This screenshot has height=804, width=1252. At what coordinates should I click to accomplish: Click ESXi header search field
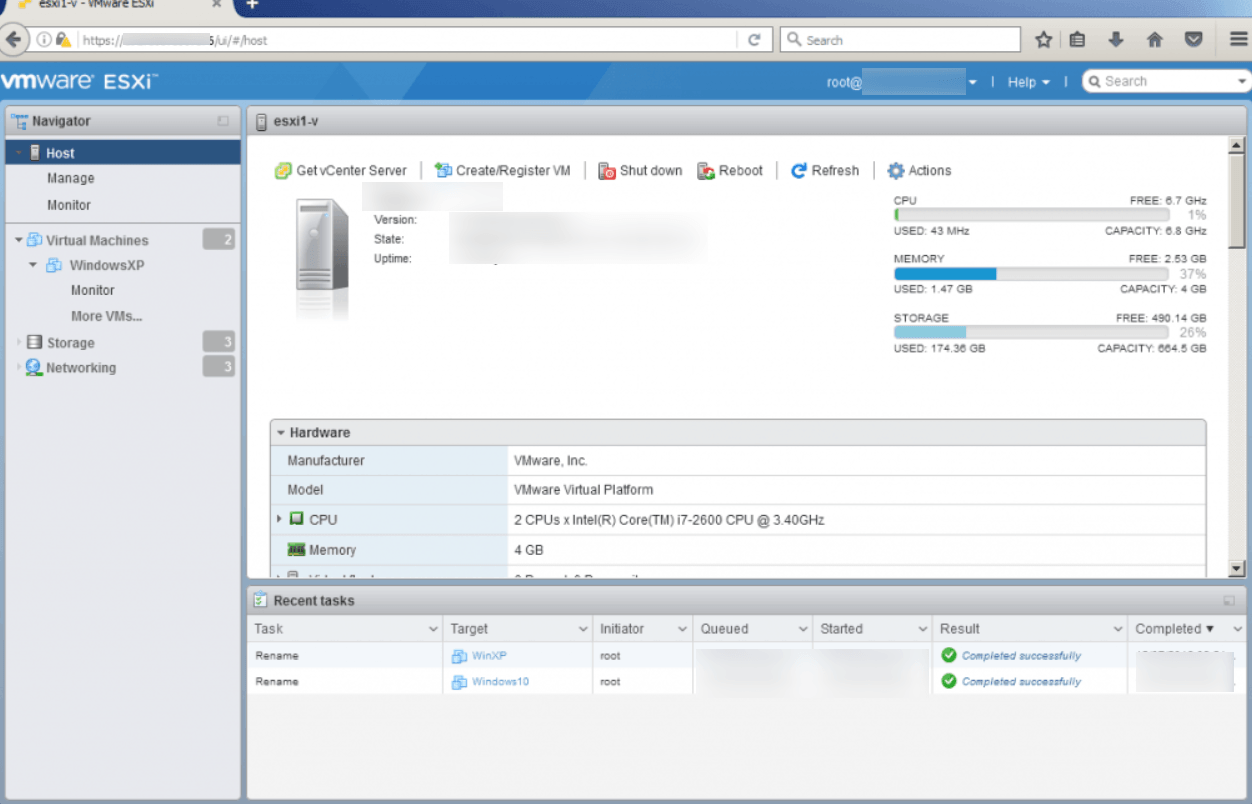(x=1166, y=81)
